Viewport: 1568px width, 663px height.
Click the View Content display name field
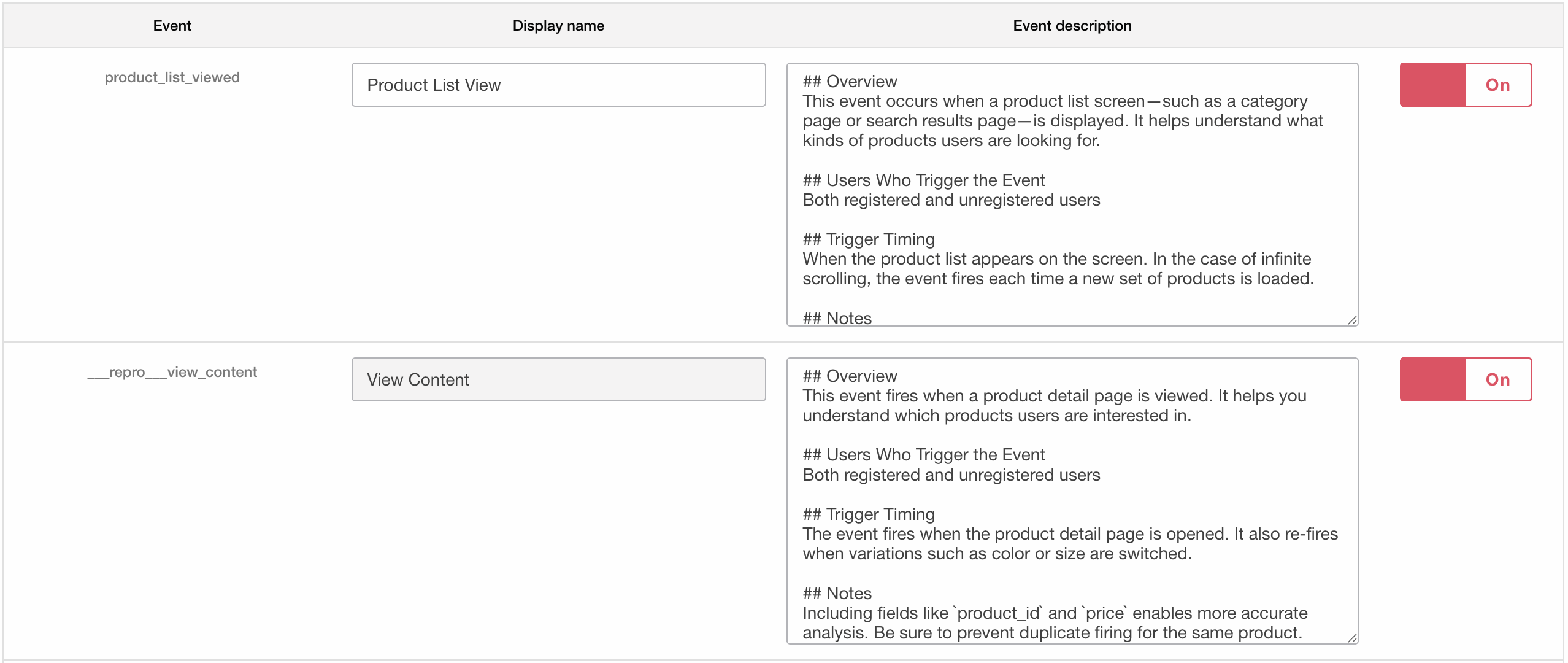point(558,379)
